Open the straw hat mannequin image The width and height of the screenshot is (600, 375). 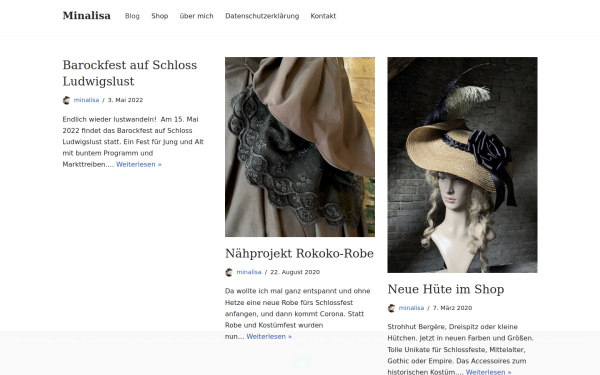pos(462,165)
